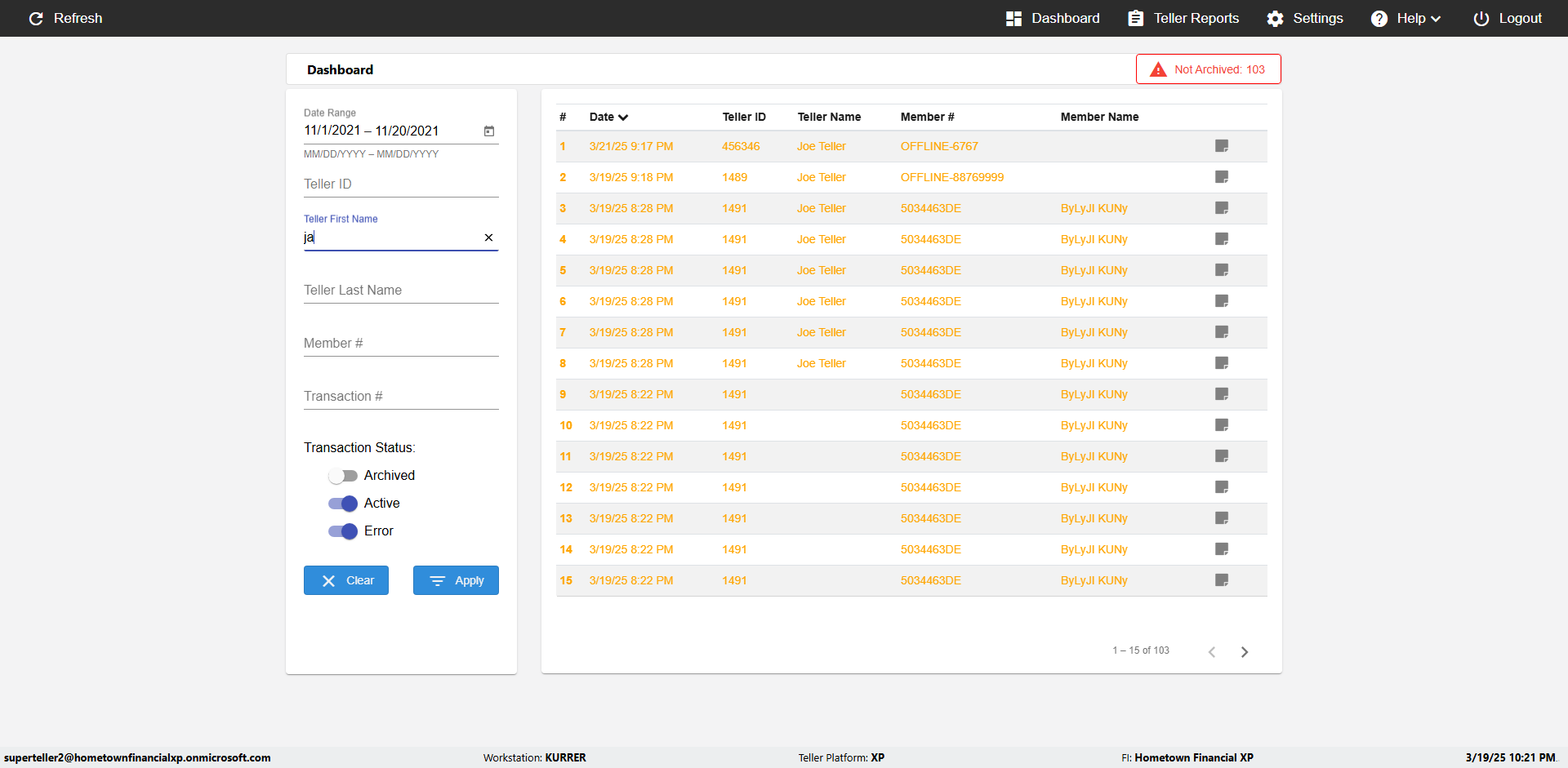The image size is (1568, 768).
Task: Open note icon for row 1 transaction
Action: pos(1222,146)
